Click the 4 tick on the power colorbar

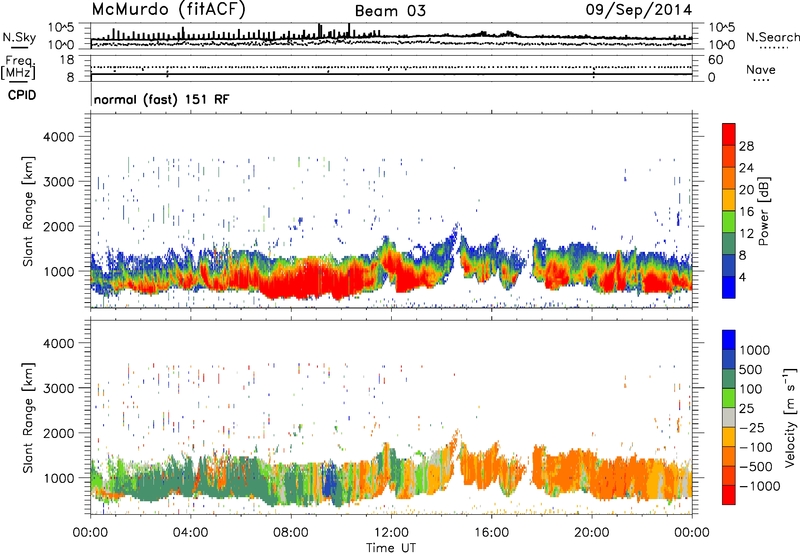point(742,278)
